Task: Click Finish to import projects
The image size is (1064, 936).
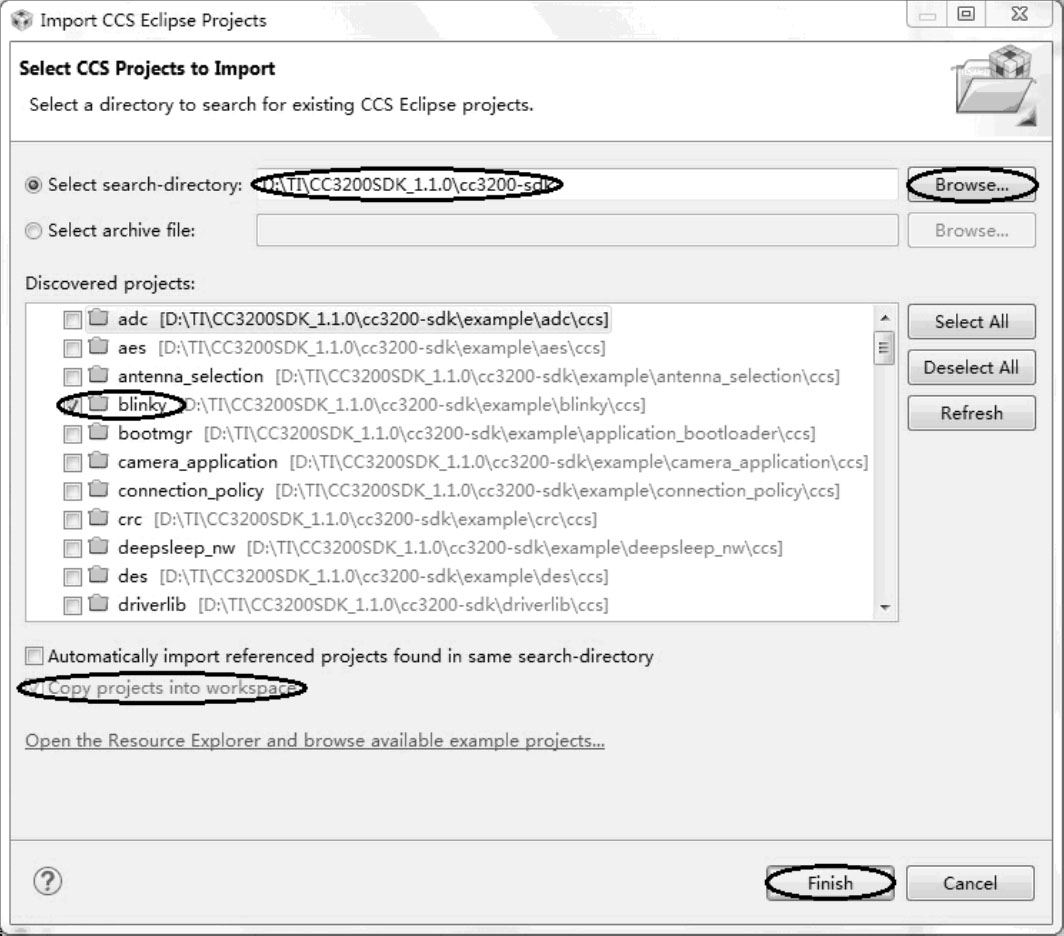Action: (831, 883)
